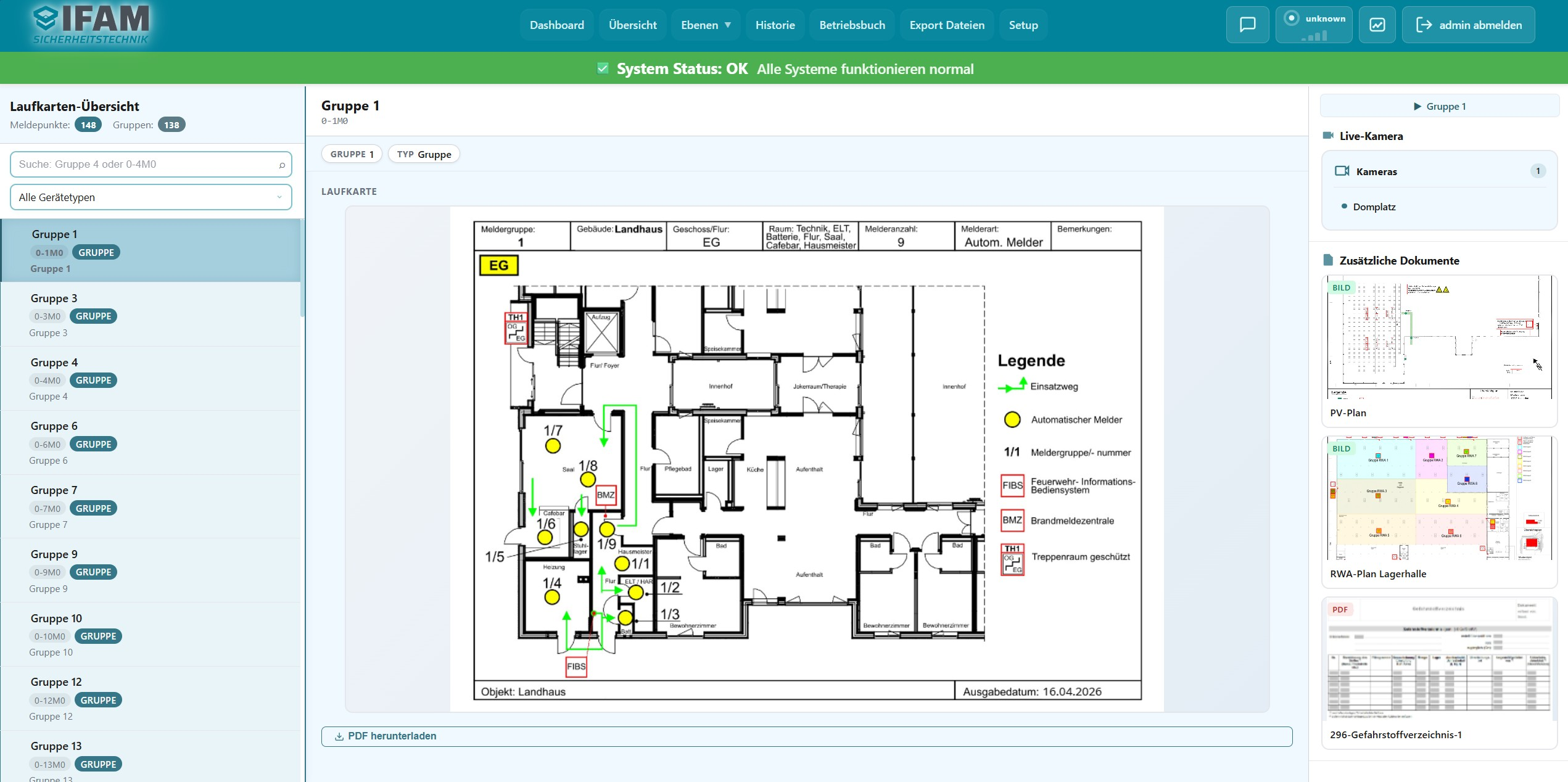This screenshot has height=782, width=1568.
Task: Open the Setup page
Action: click(x=1023, y=25)
